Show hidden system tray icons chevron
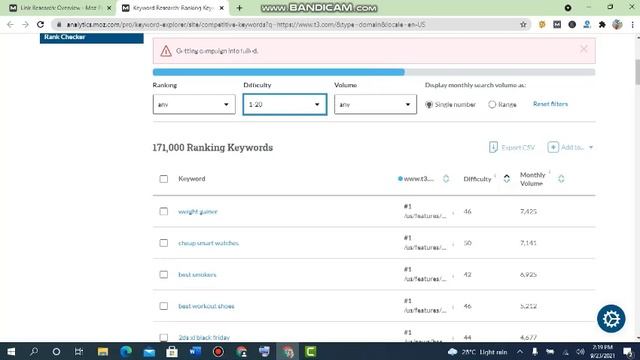This screenshot has width=640, height=360. [520, 352]
